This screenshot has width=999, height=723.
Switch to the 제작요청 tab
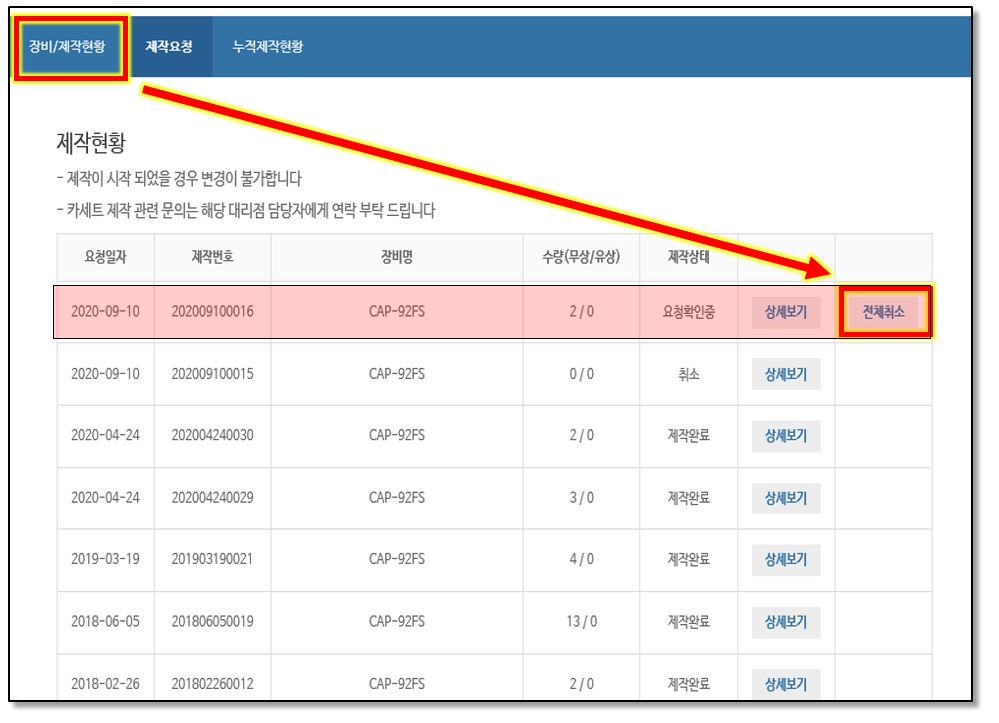[168, 46]
